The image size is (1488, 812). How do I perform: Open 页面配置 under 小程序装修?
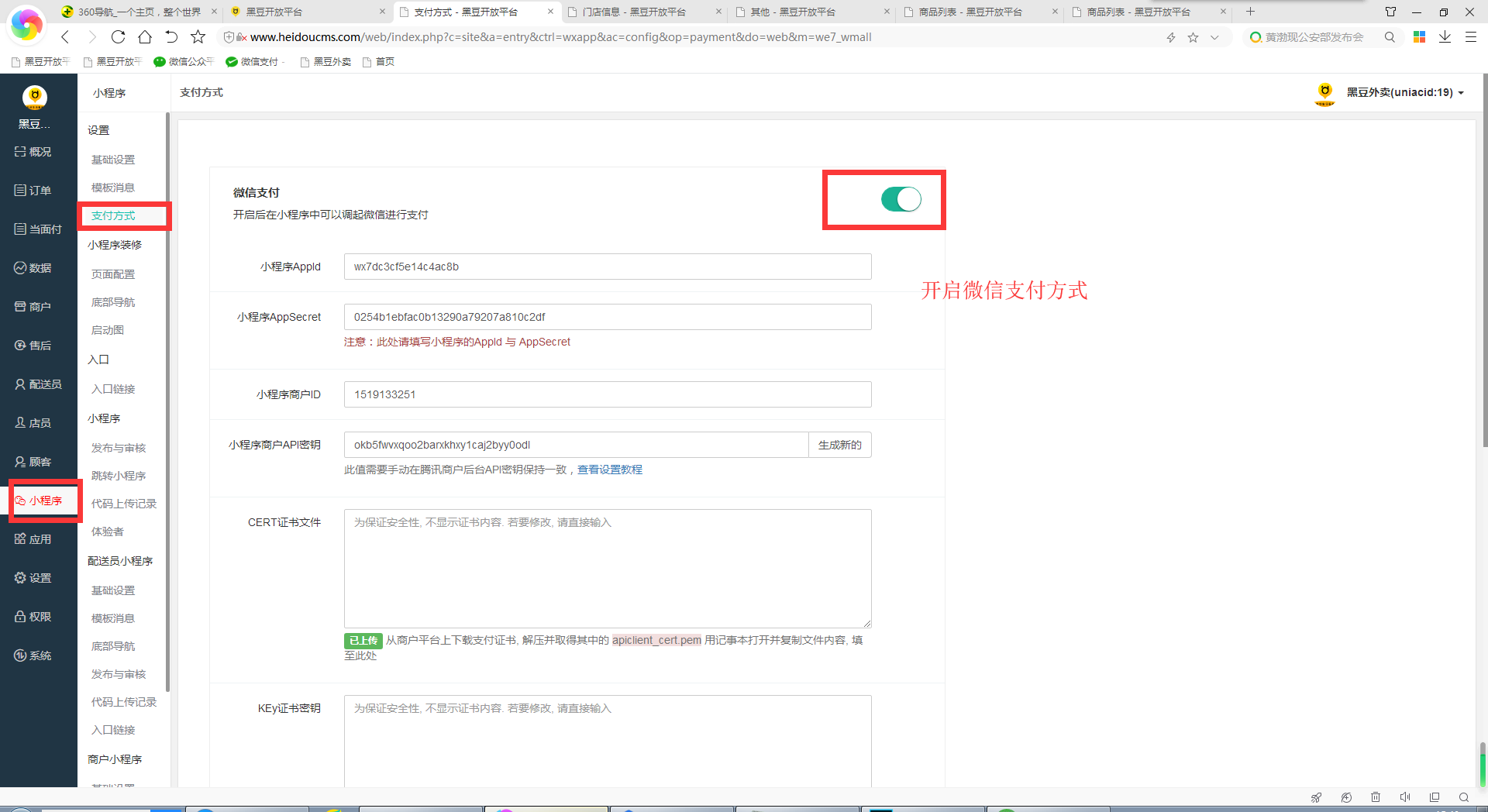click(113, 274)
